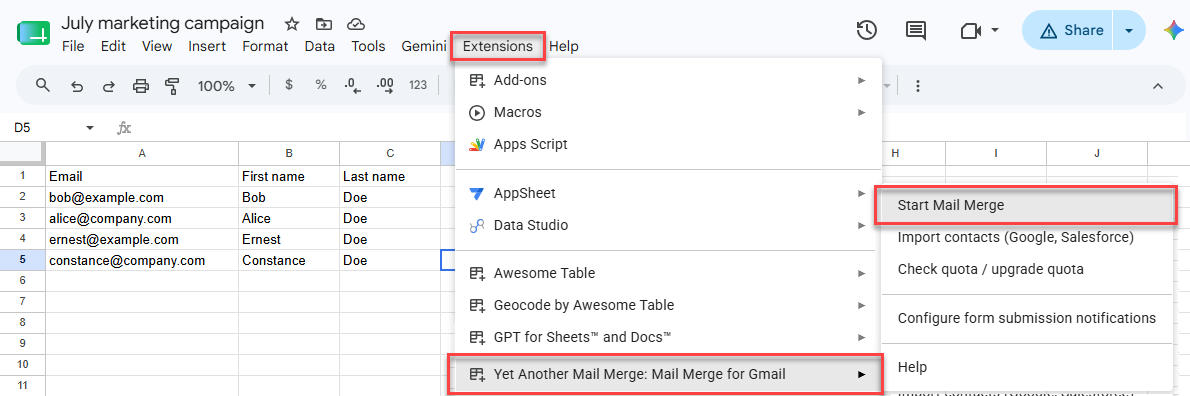Image resolution: width=1190 pixels, height=396 pixels.
Task: Open zoom level 100% dropdown
Action: (x=227, y=86)
